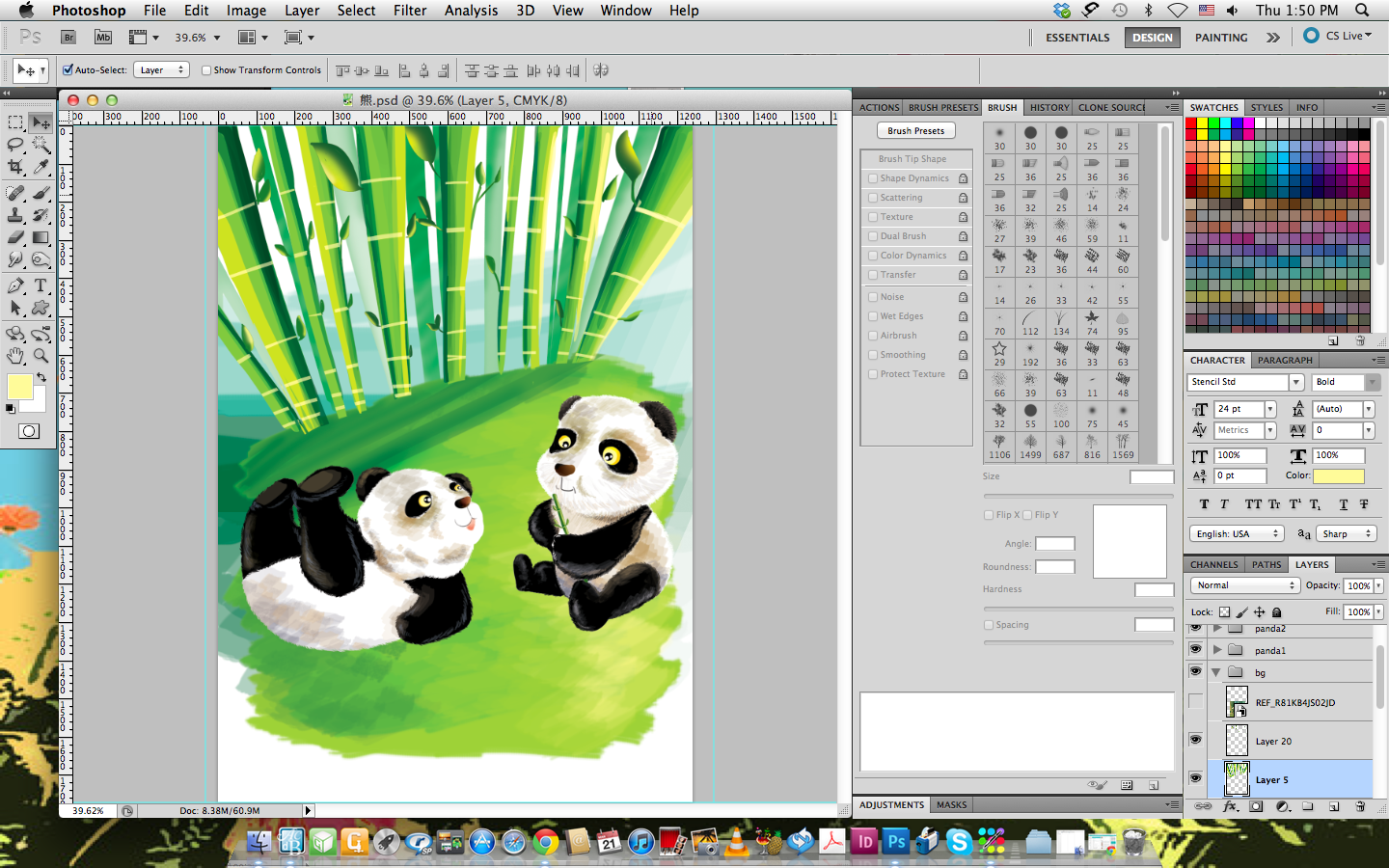Screen dimensions: 1389x868
Task: Open the font size 24 pt dropdown
Action: [1270, 409]
